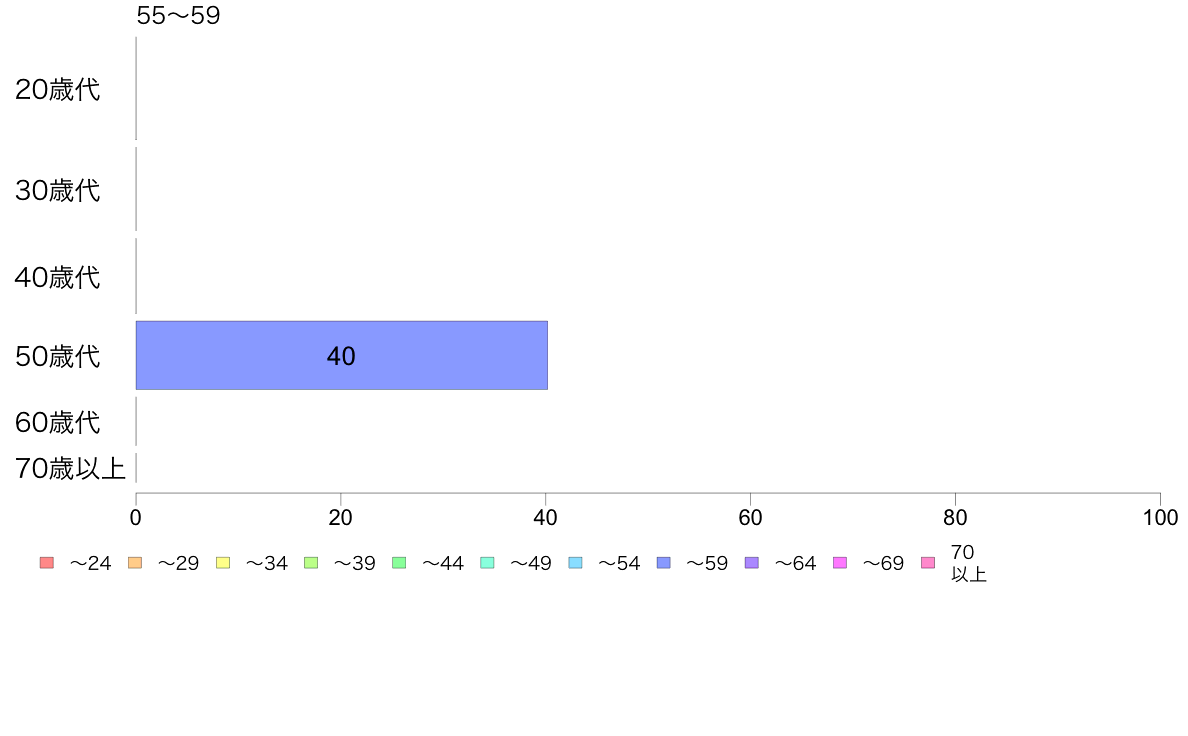The image size is (1188, 736).
Task: Click the ~54 light blue legend swatch
Action: point(575,562)
